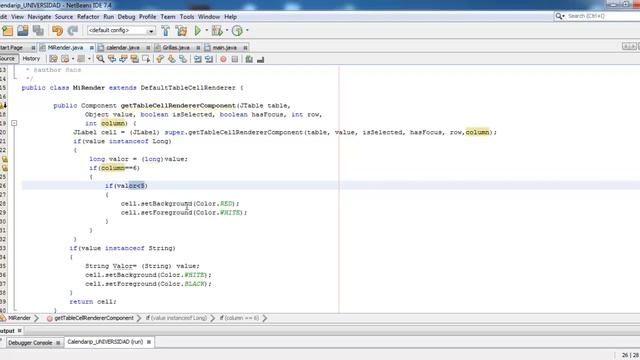The image size is (640, 360).
Task: Open the Refactor menu
Action: (x=88, y=17)
